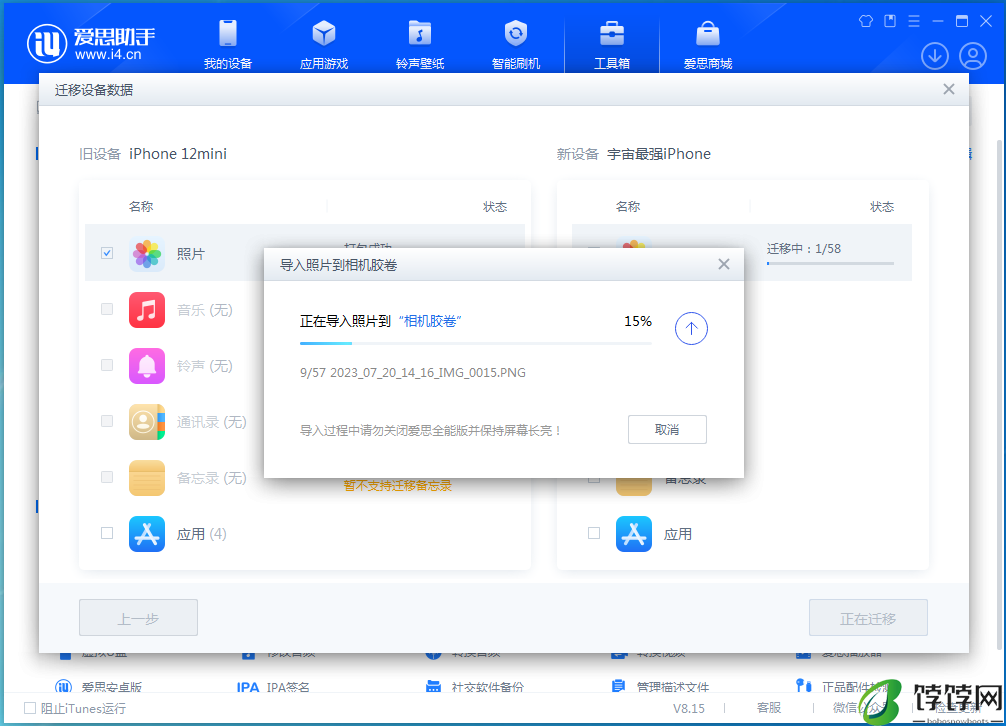The image size is (1006, 726).
Task: Click the App Store icon on old device
Action: (147, 534)
